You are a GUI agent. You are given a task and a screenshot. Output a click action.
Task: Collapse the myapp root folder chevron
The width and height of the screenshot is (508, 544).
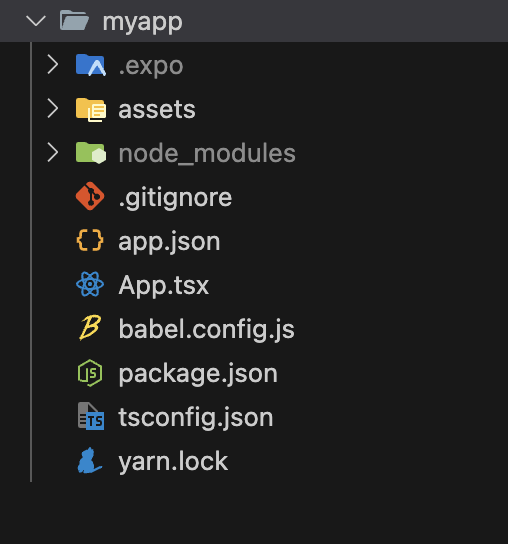pos(36,21)
